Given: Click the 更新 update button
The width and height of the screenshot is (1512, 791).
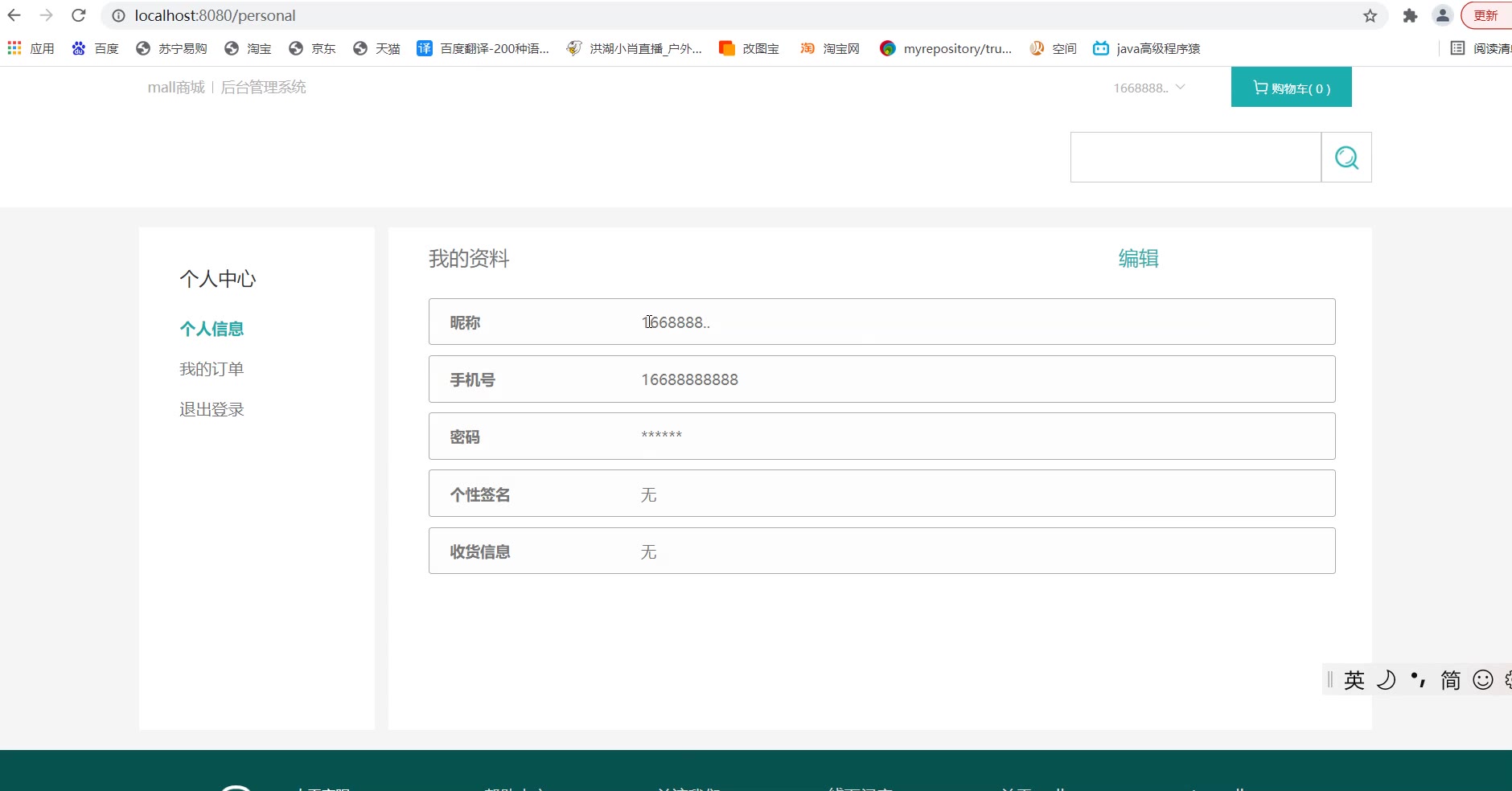Looking at the screenshot, I should click(x=1486, y=15).
